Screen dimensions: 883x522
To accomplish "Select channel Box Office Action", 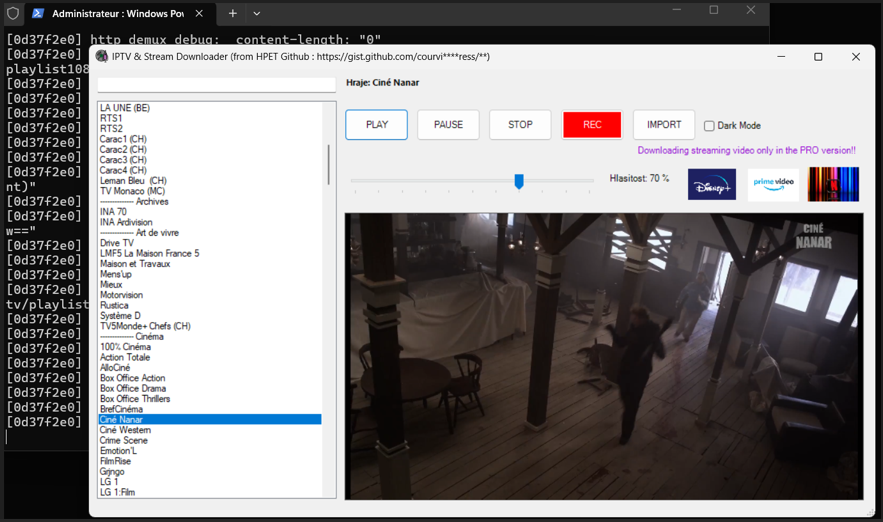I will click(x=211, y=378).
